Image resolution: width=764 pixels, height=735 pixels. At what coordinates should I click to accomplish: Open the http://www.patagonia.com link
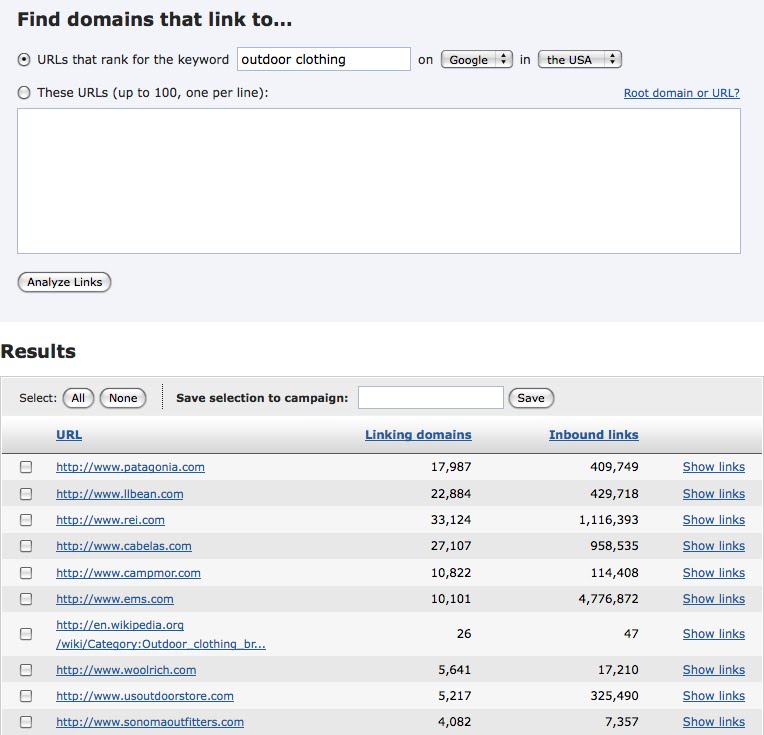point(130,467)
